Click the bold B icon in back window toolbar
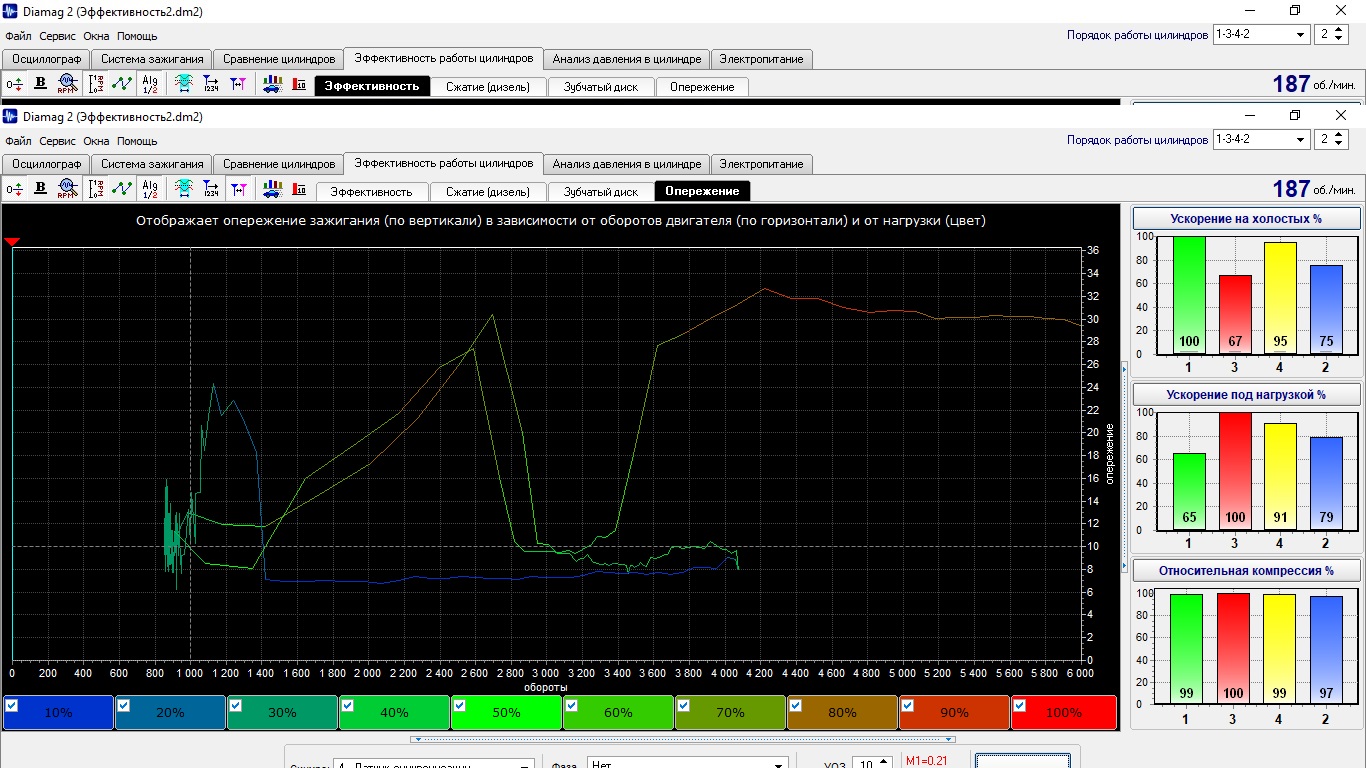This screenshot has height=768, width=1366. (x=41, y=85)
